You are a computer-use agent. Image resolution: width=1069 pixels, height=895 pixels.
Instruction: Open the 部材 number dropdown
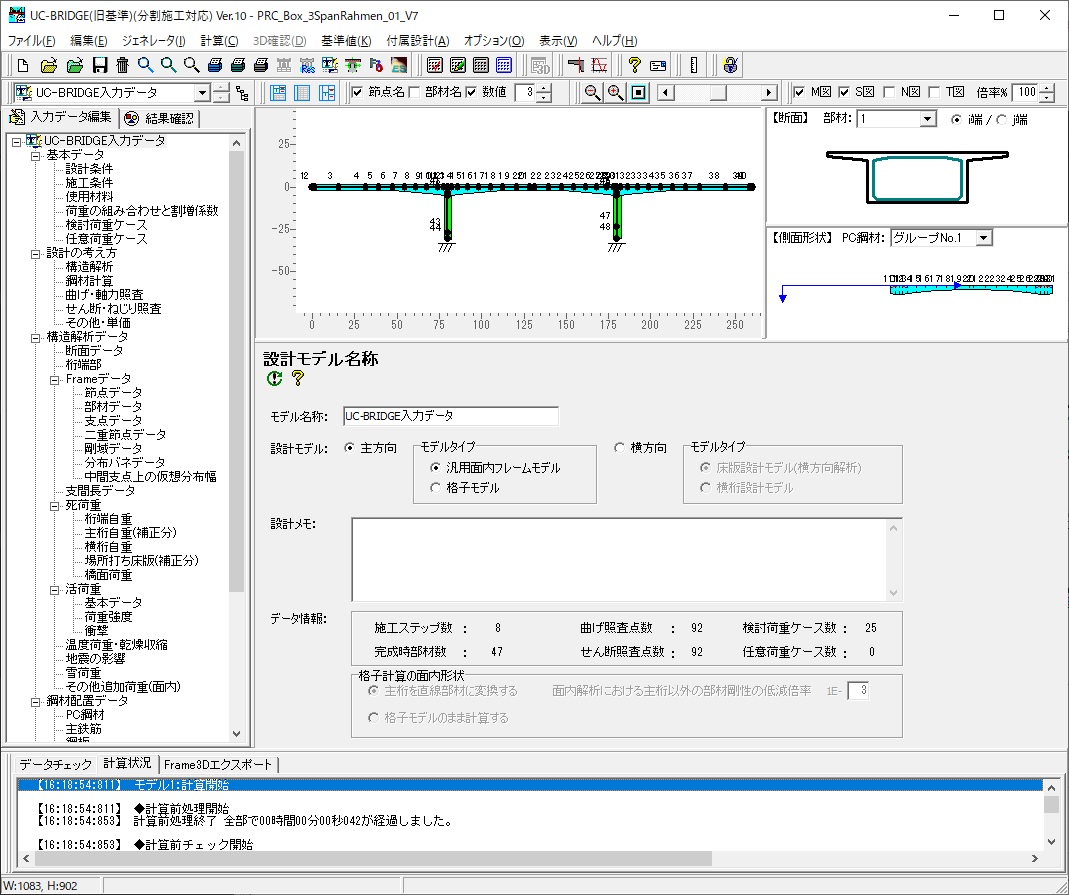[x=927, y=119]
